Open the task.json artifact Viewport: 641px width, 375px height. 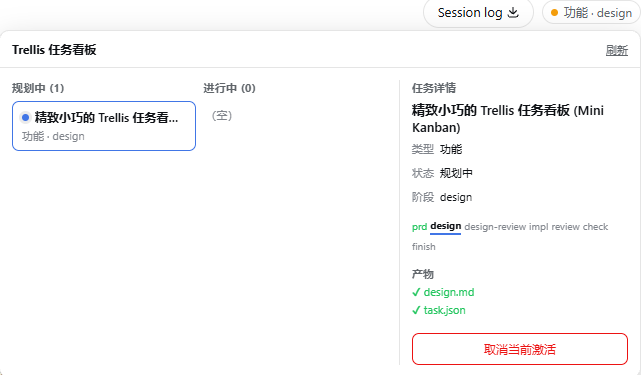coord(444,310)
